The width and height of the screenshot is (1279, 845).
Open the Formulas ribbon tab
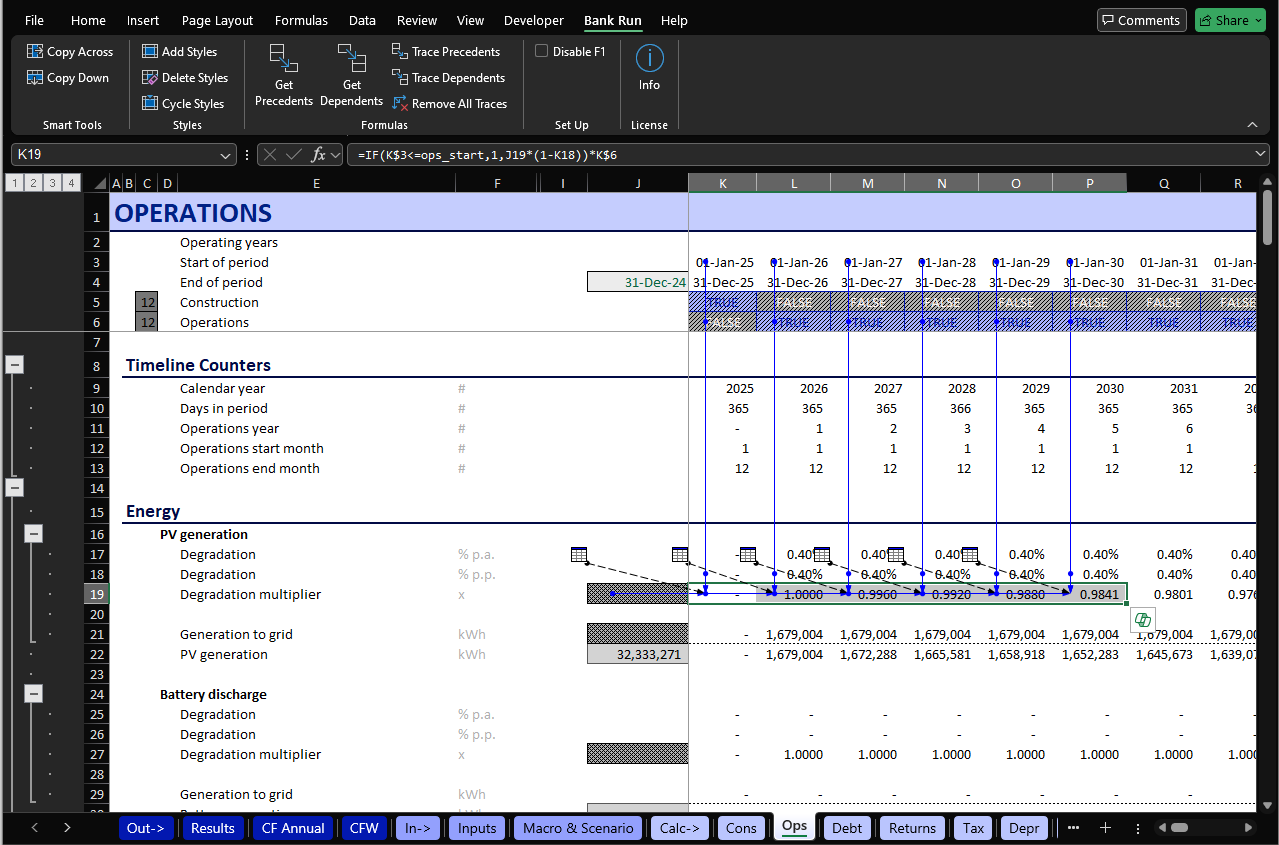click(300, 20)
